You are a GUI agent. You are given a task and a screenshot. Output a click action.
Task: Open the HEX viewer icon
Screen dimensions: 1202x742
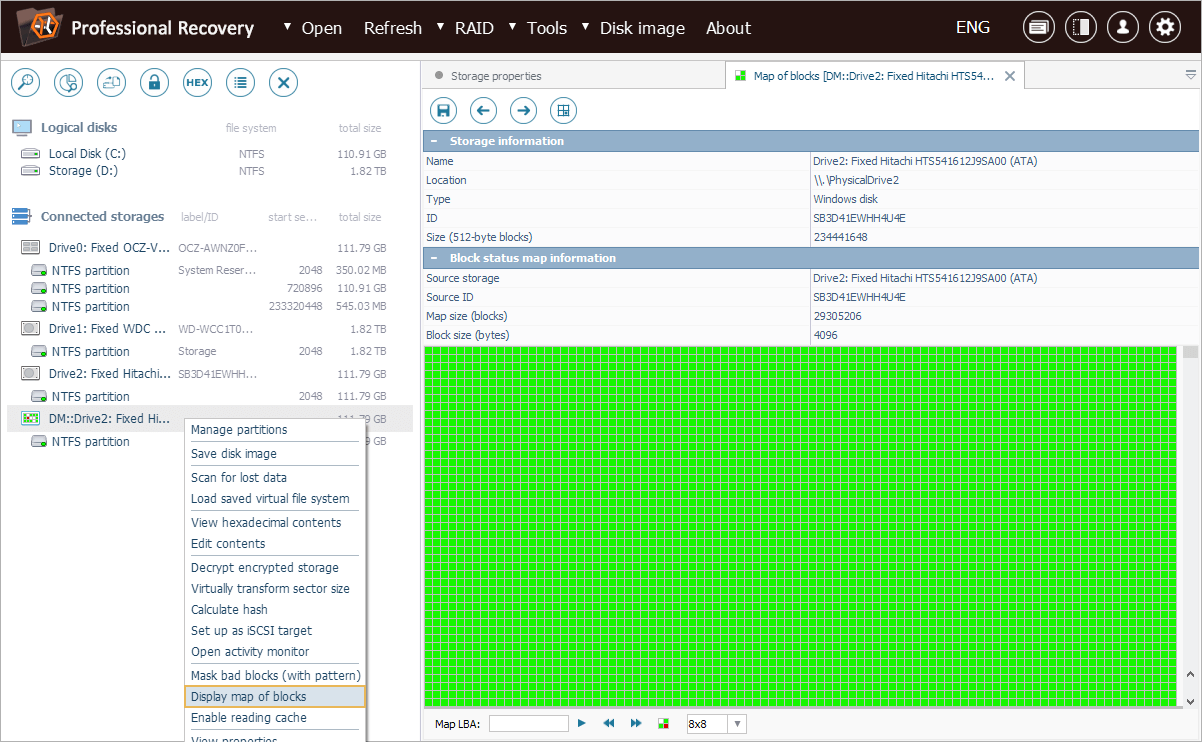(x=197, y=83)
